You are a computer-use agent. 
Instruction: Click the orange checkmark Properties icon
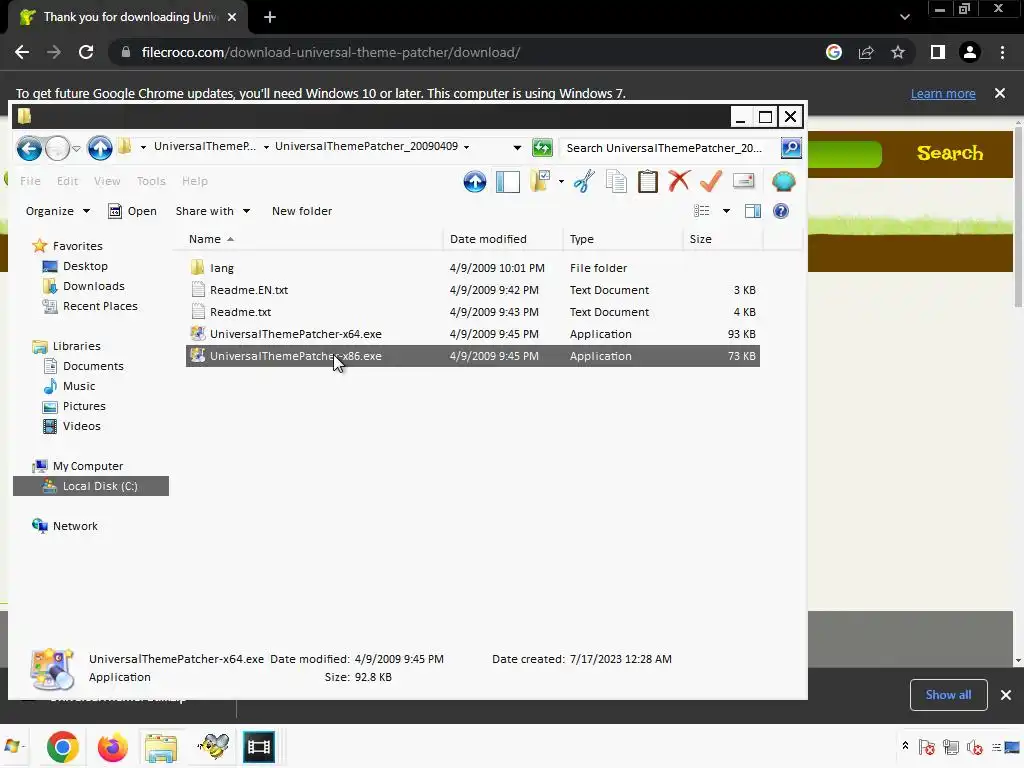tap(711, 180)
